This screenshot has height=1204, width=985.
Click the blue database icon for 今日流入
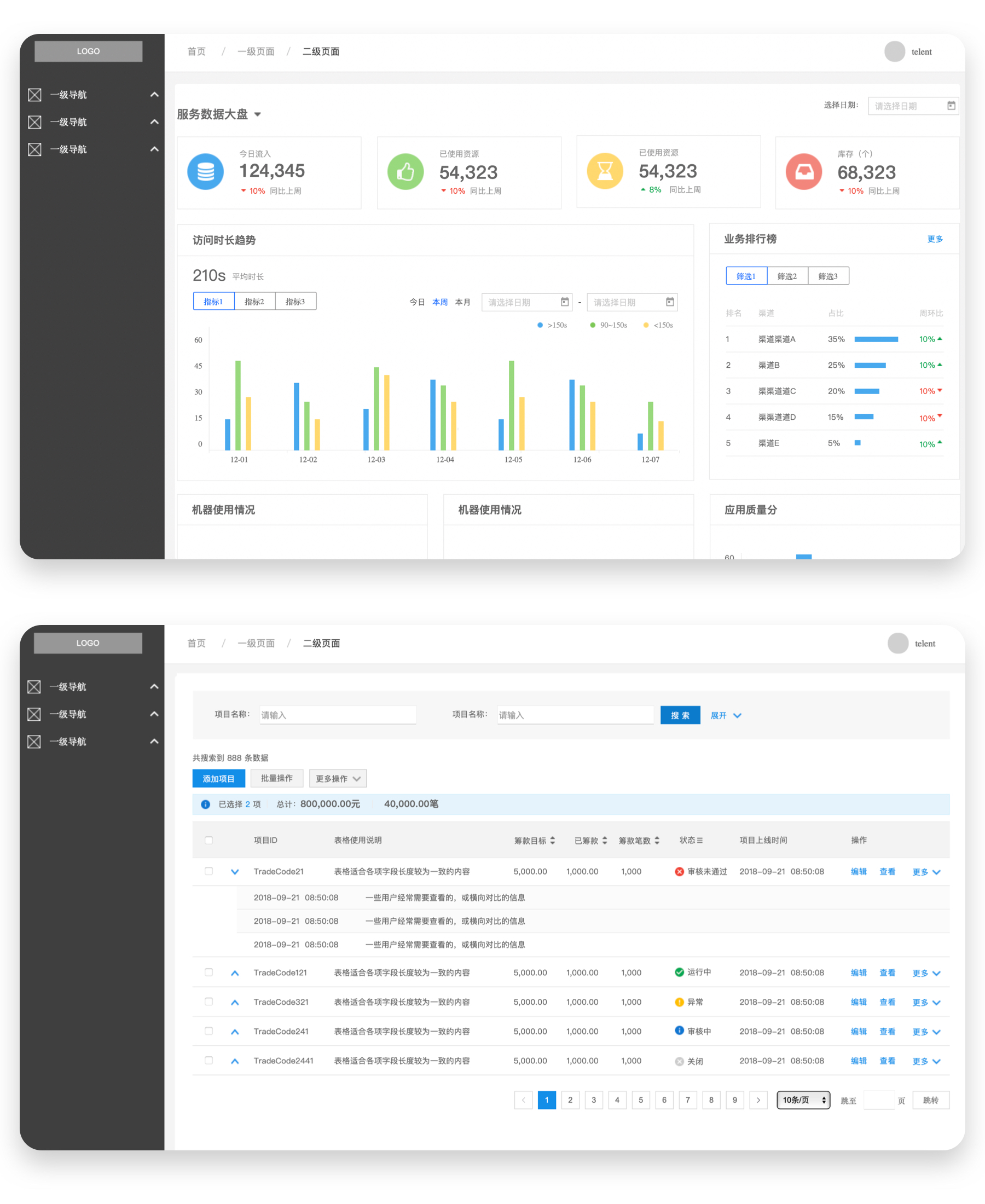pos(205,171)
